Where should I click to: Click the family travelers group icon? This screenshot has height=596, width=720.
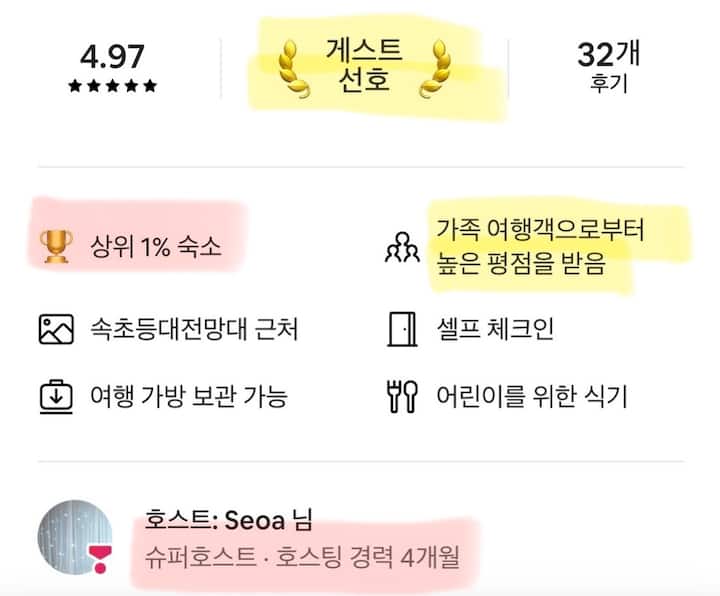click(402, 249)
